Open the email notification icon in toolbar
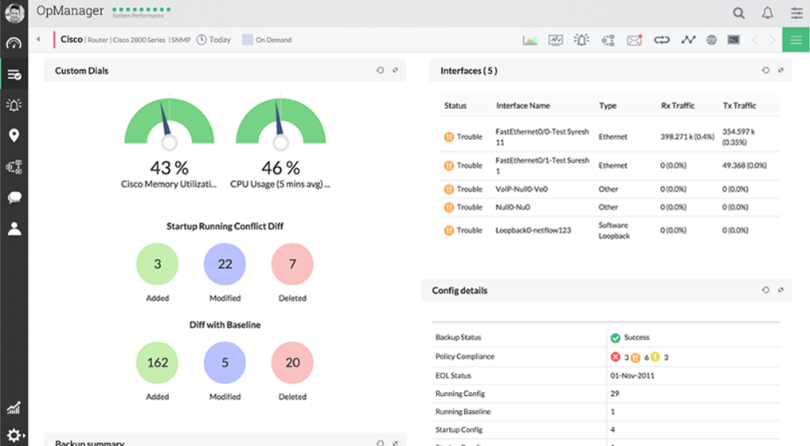 coord(634,40)
